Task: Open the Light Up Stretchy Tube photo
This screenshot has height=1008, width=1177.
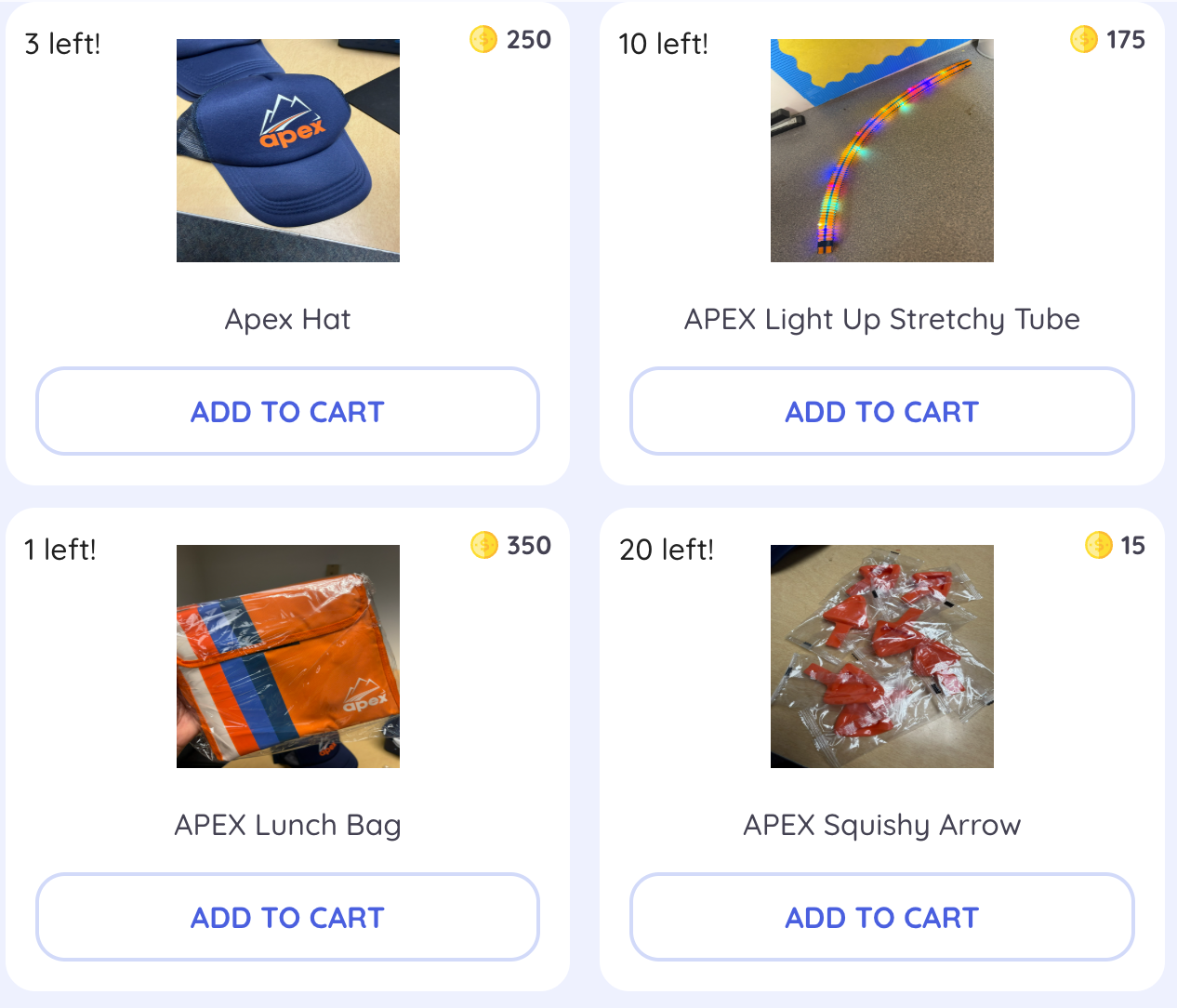Action: pos(882,151)
